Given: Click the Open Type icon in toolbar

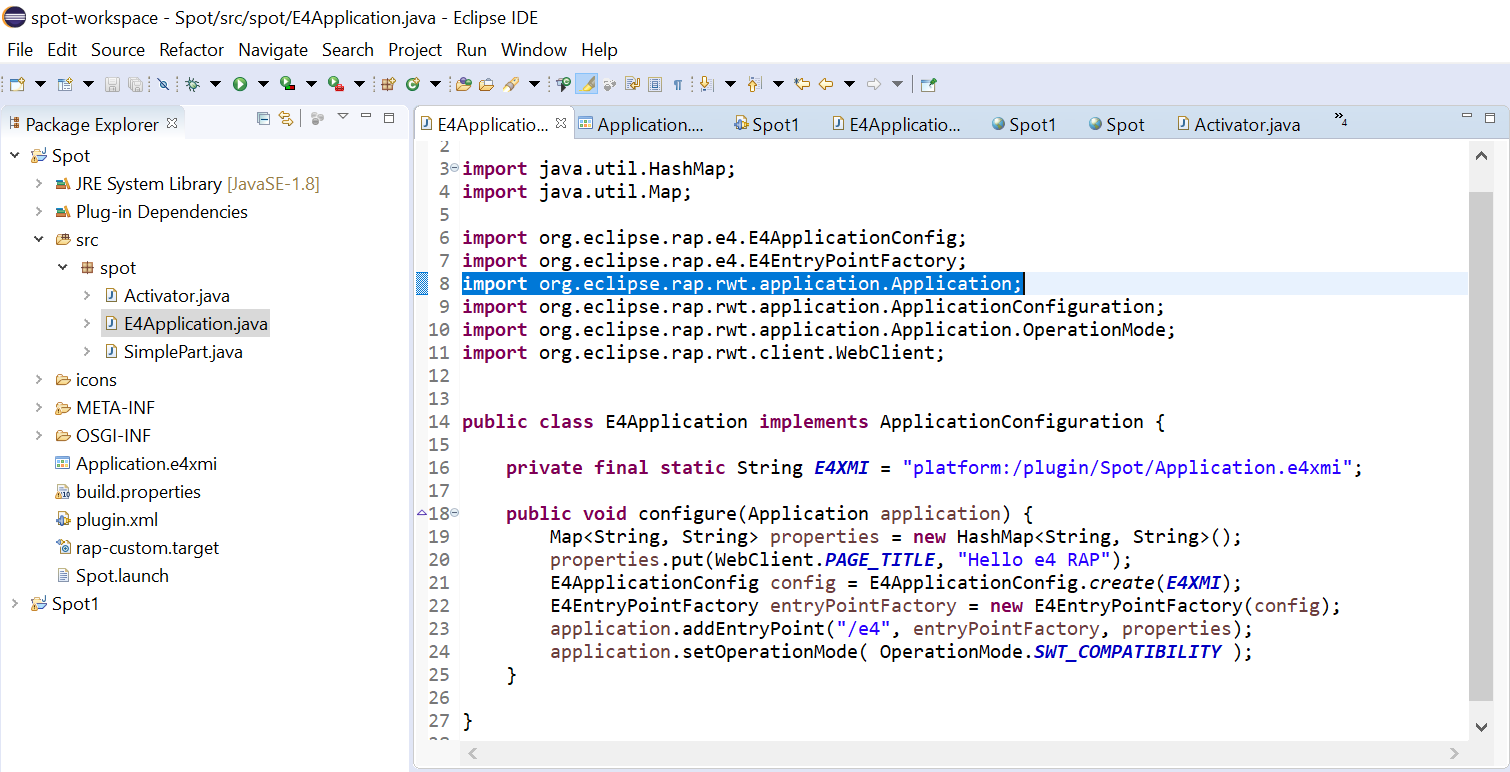Looking at the screenshot, I should tap(464, 84).
